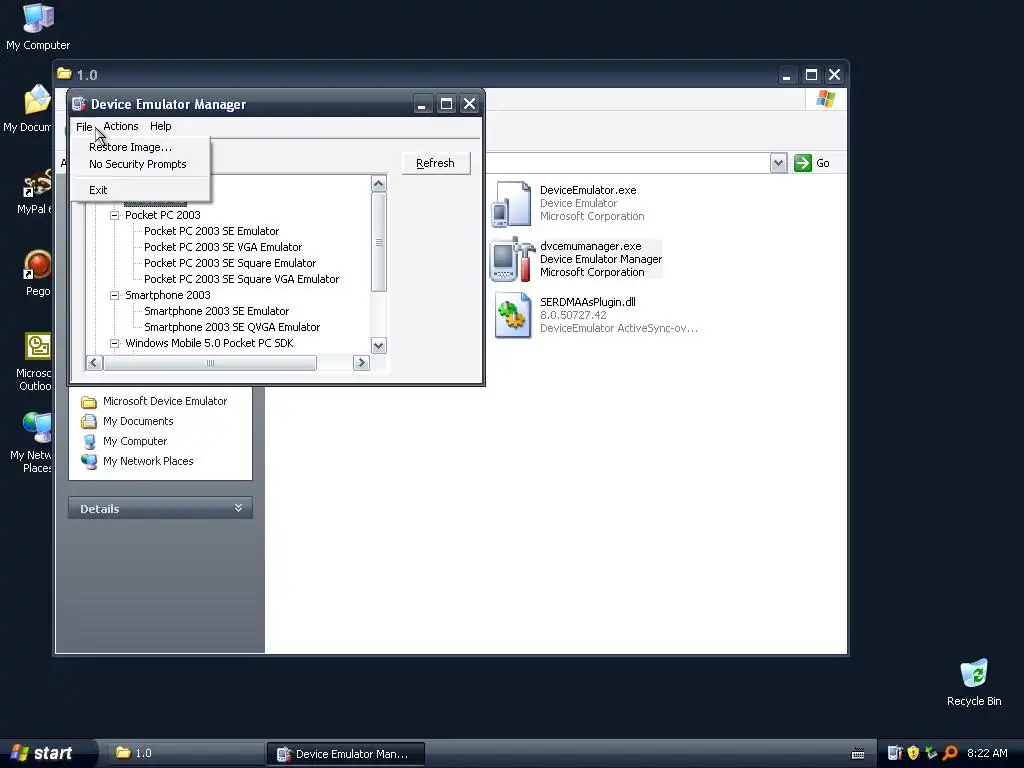
Task: Click scroll down arrow in emulator list
Action: (x=379, y=345)
